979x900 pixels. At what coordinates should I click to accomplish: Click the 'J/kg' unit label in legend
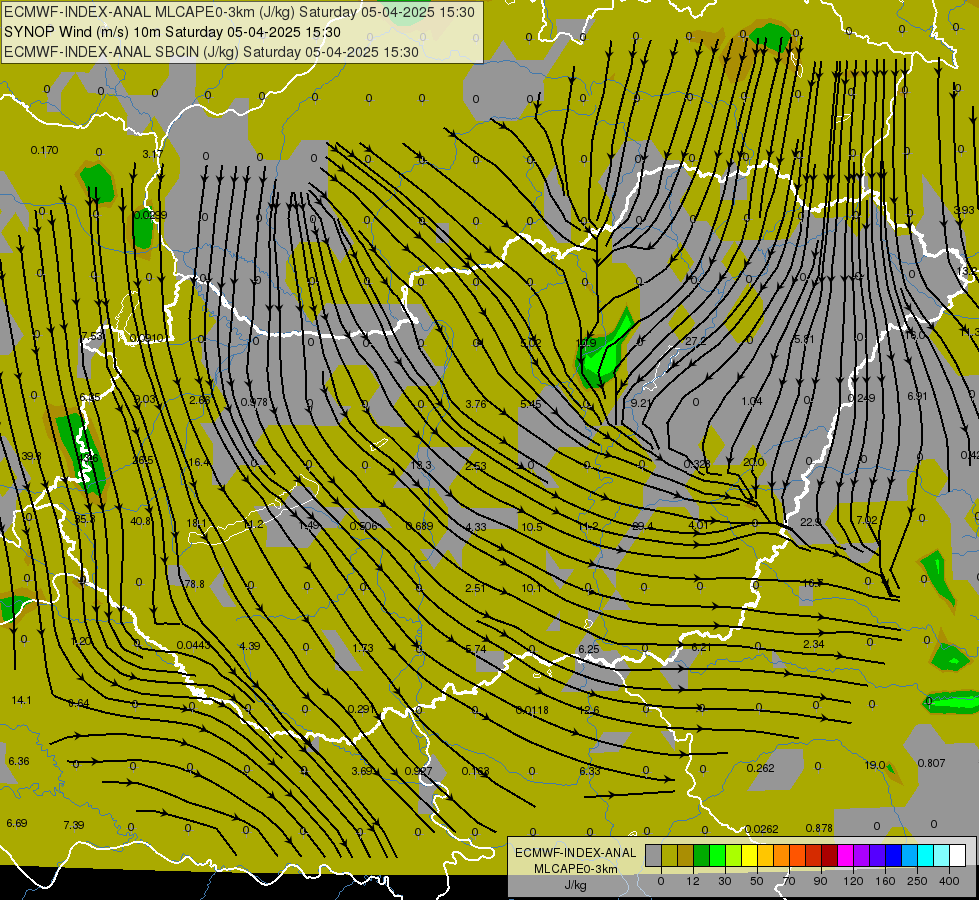575,885
